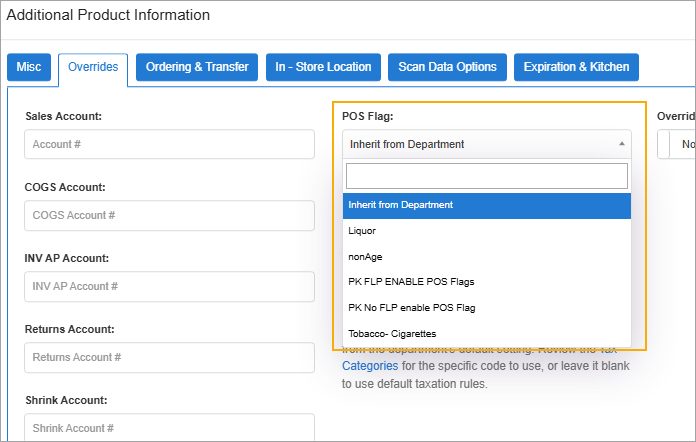The image size is (696, 442).
Task: Open the Tax Categories link
Action: point(370,366)
